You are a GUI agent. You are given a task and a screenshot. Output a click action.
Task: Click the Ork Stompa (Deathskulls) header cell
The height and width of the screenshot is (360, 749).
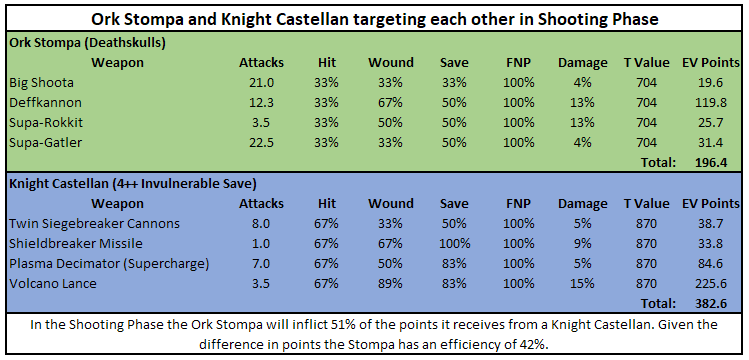(87, 43)
